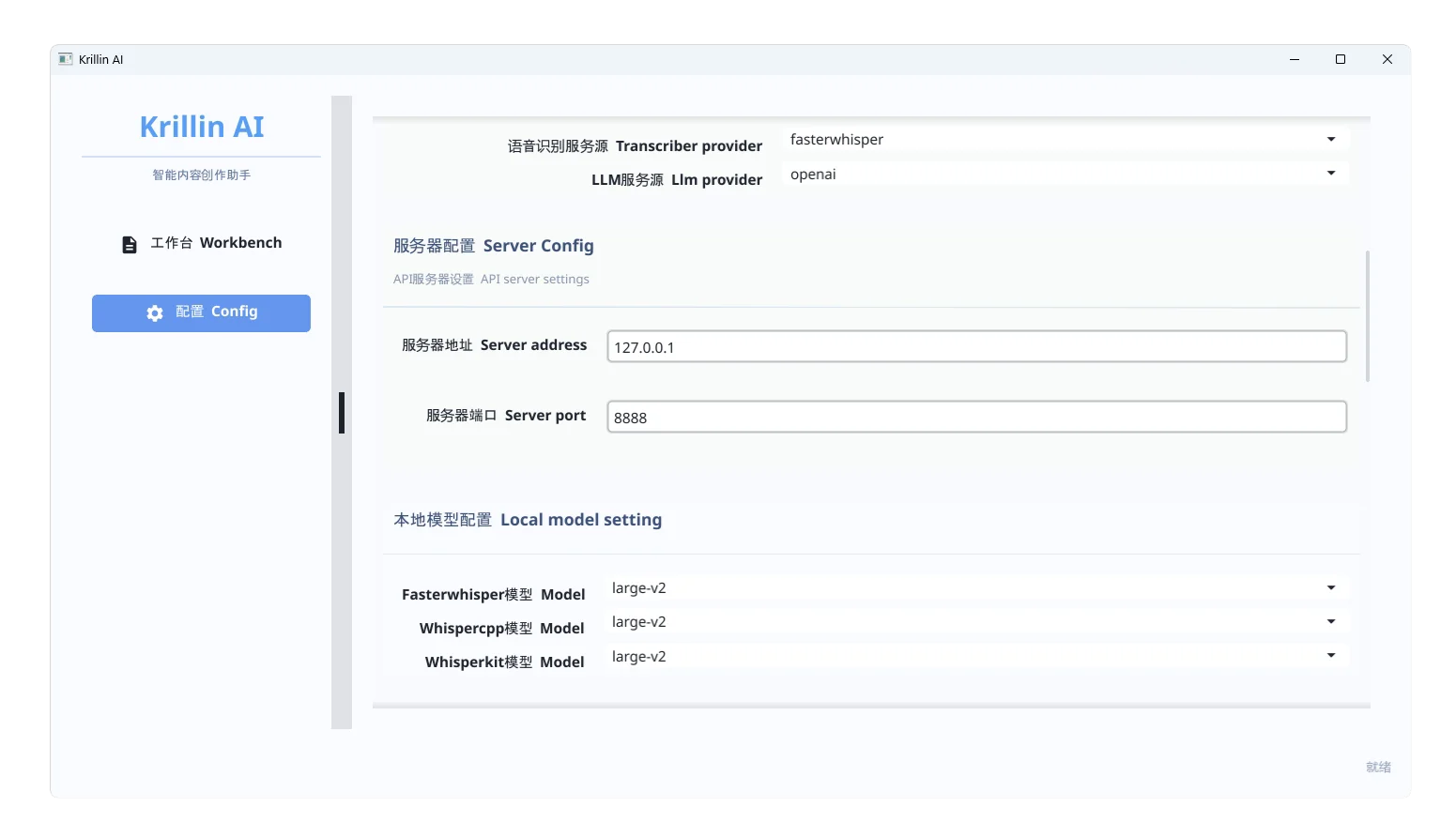Click the vertical scrollbar of the settings panel
This screenshot has height=837, width=1456.
pos(1367,316)
